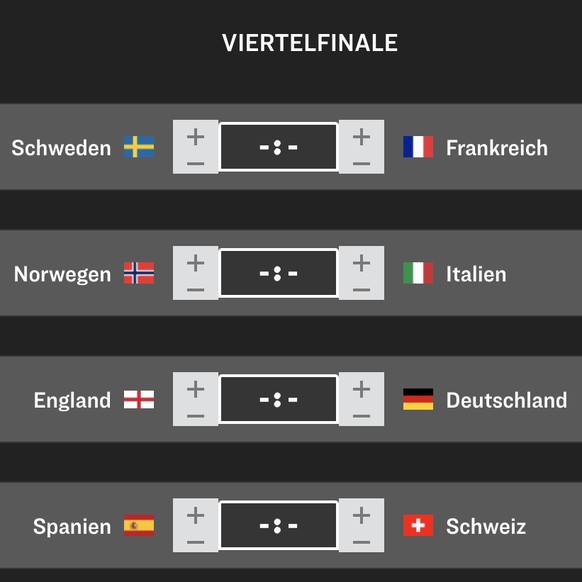Lower Deutschland's score with minus
The height and width of the screenshot is (582, 582).
[x=361, y=416]
